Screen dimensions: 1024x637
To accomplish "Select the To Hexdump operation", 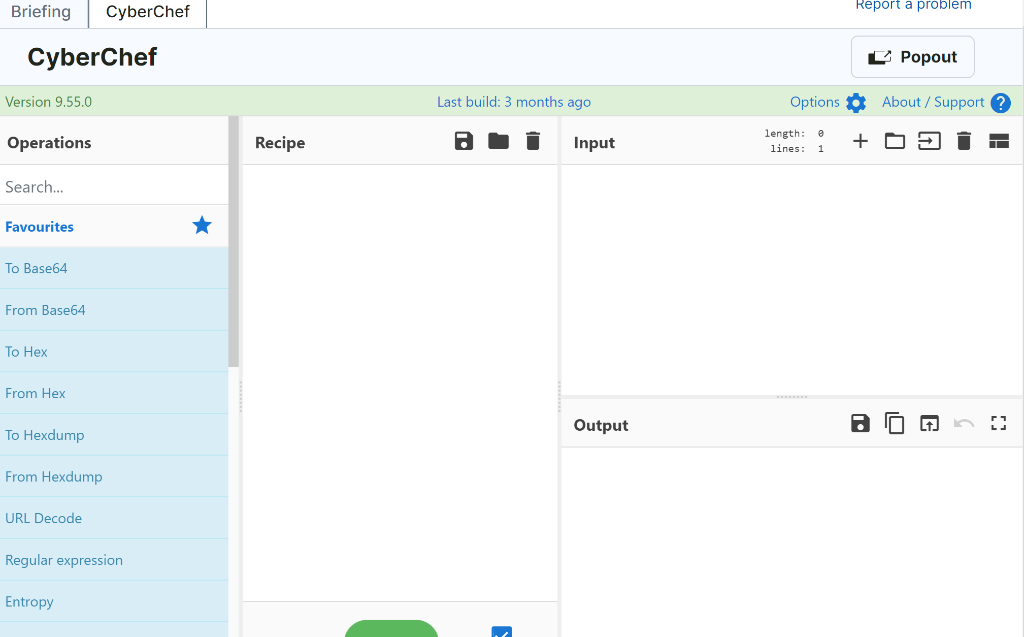I will pos(114,434).
